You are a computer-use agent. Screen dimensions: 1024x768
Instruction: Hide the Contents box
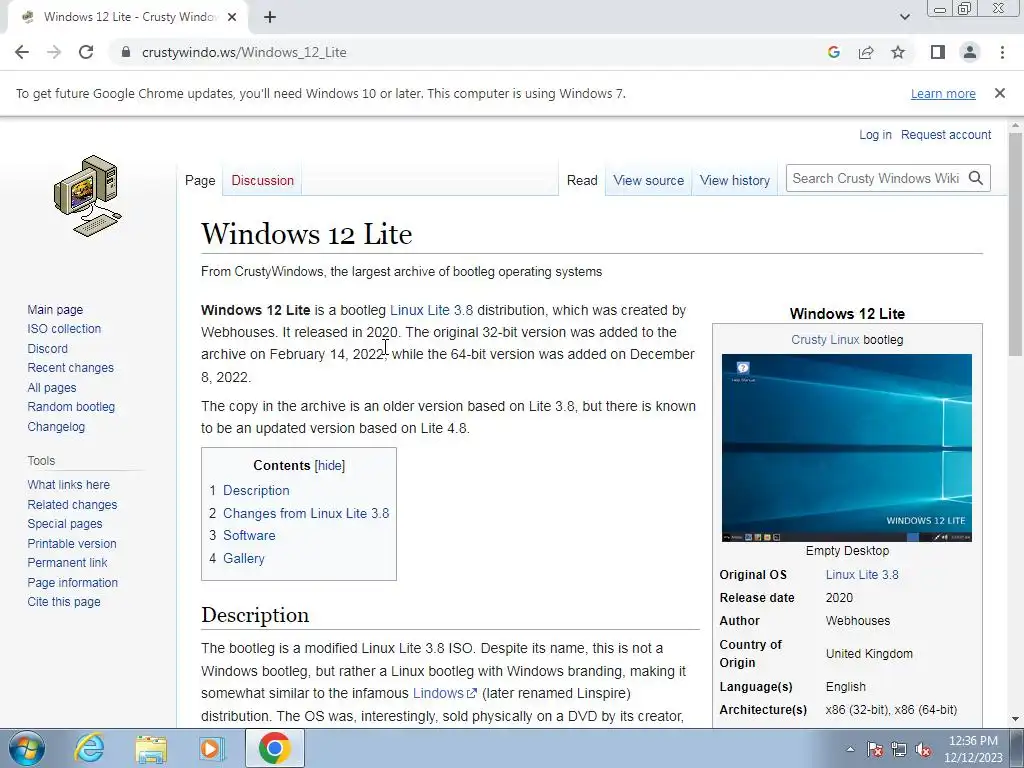(x=330, y=466)
